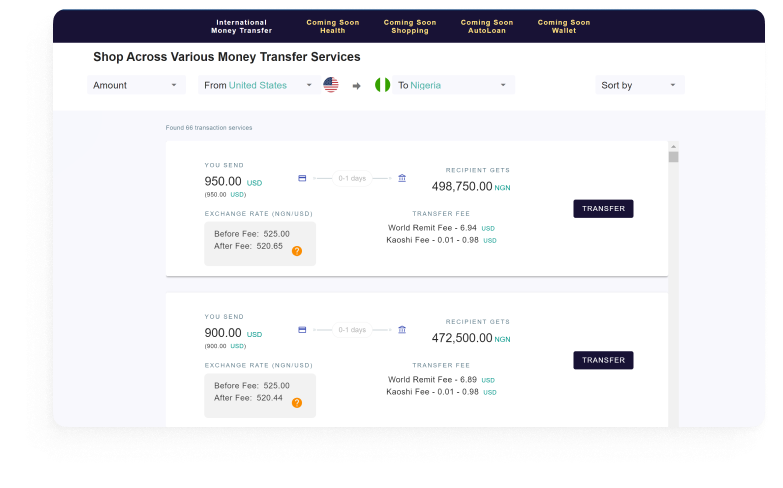Click the results list scrollbar thumb
The width and height of the screenshot is (783, 488).
673,156
